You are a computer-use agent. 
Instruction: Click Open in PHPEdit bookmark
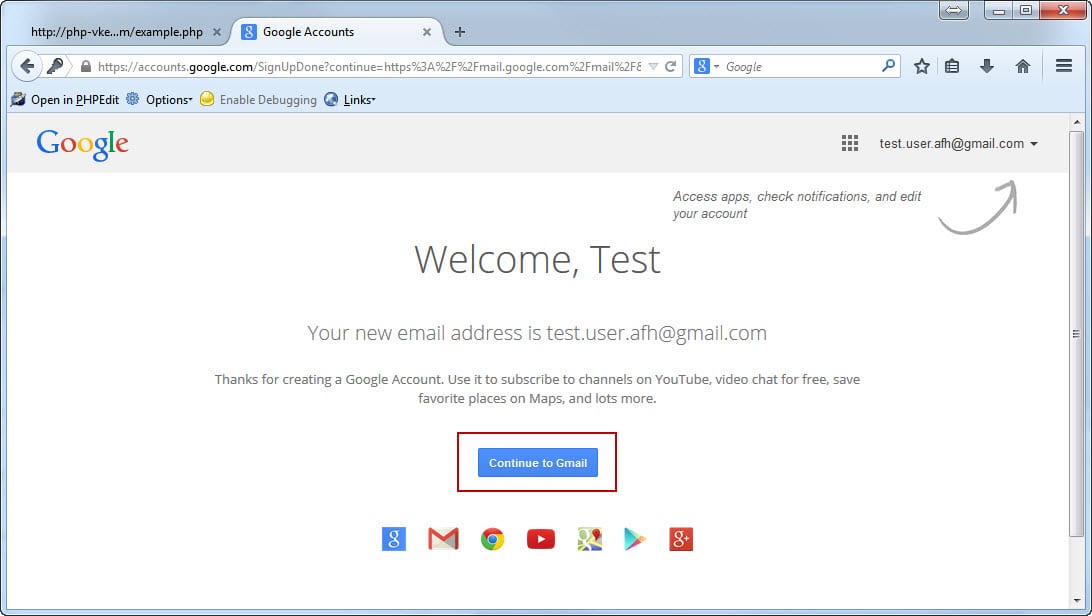click(x=65, y=100)
